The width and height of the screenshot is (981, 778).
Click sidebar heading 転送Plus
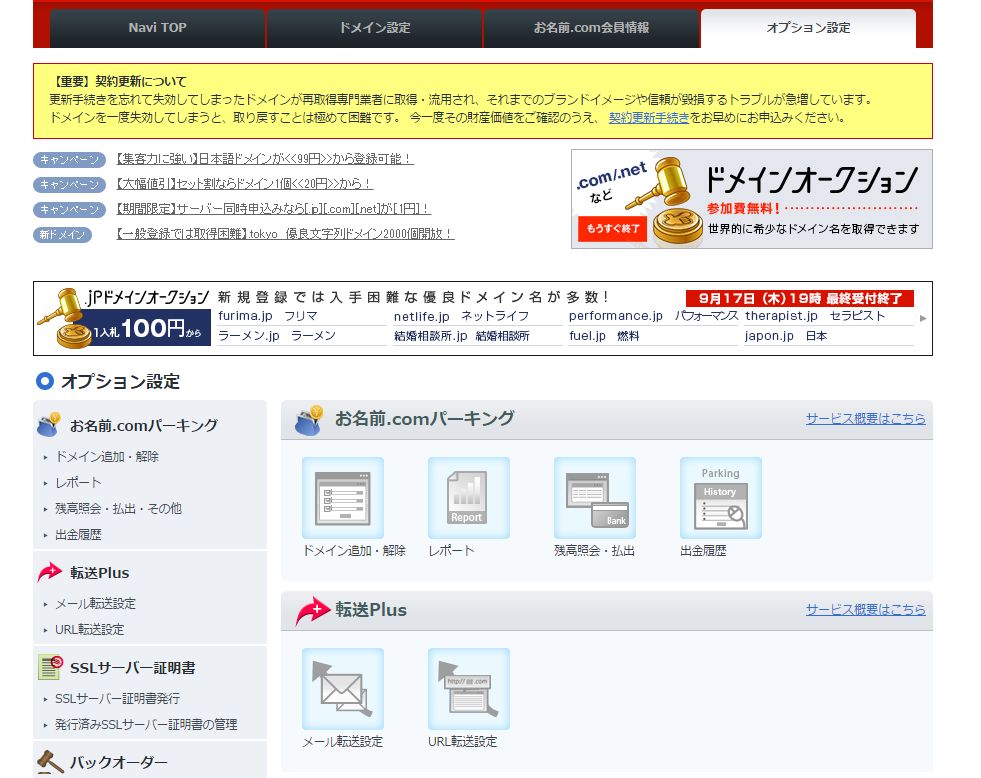[x=99, y=572]
